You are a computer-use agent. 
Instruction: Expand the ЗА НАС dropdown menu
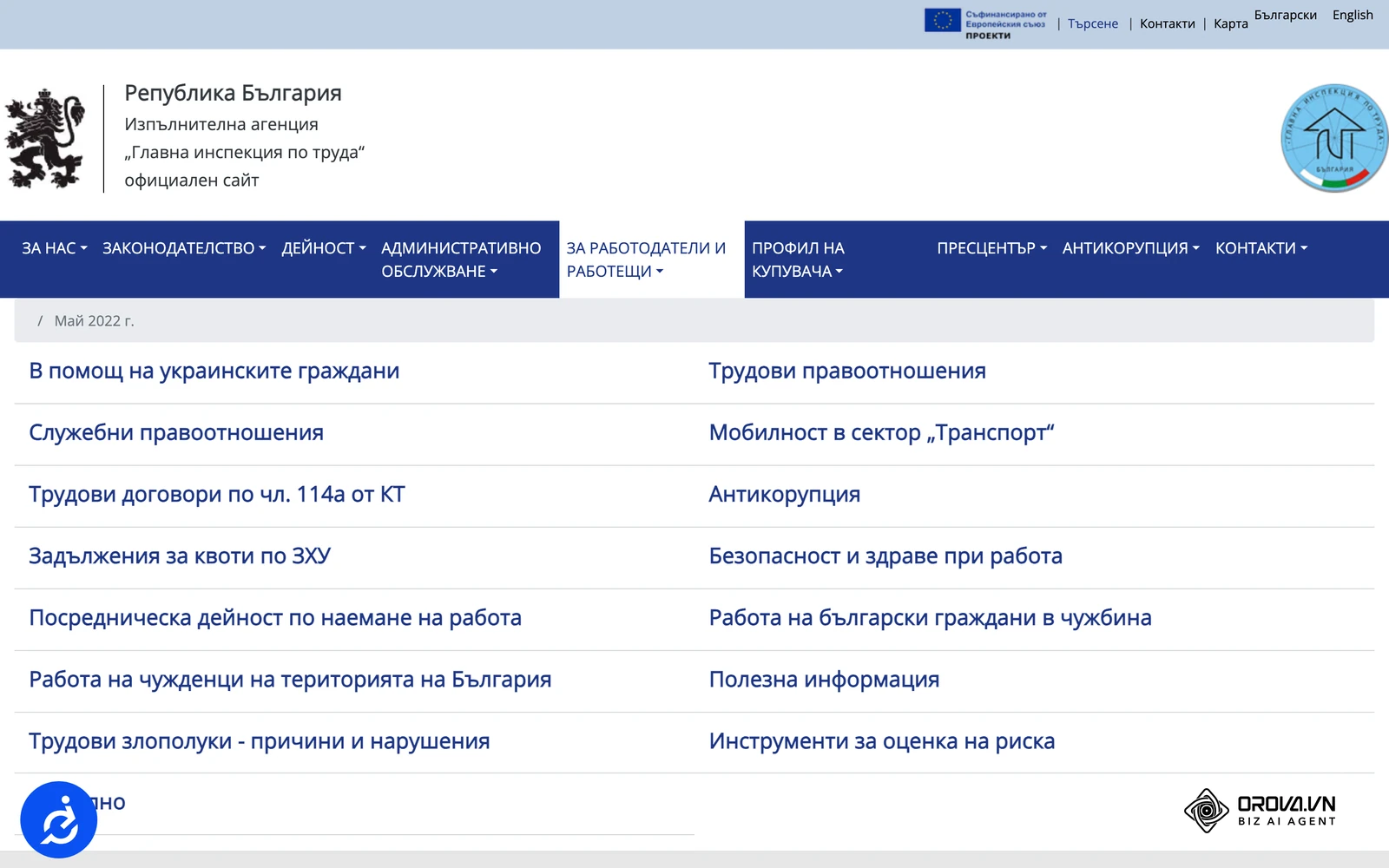55,248
